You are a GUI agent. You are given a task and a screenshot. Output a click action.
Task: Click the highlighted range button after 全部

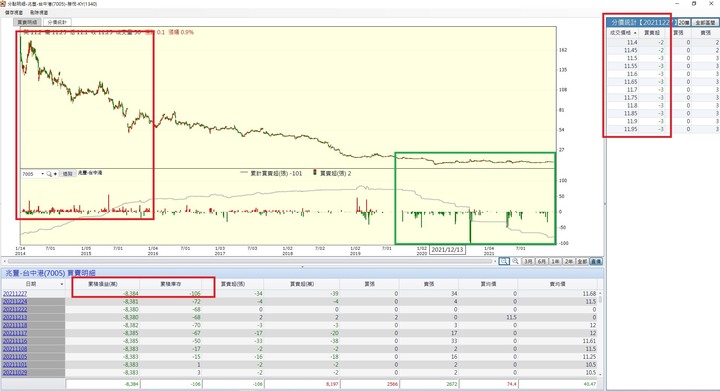coord(596,261)
